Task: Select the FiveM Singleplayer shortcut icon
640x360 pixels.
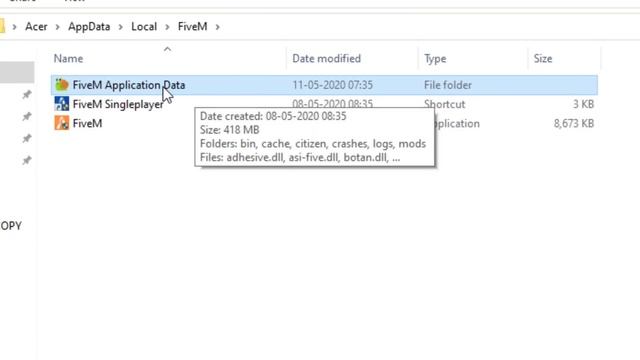Action: pyautogui.click(x=62, y=104)
